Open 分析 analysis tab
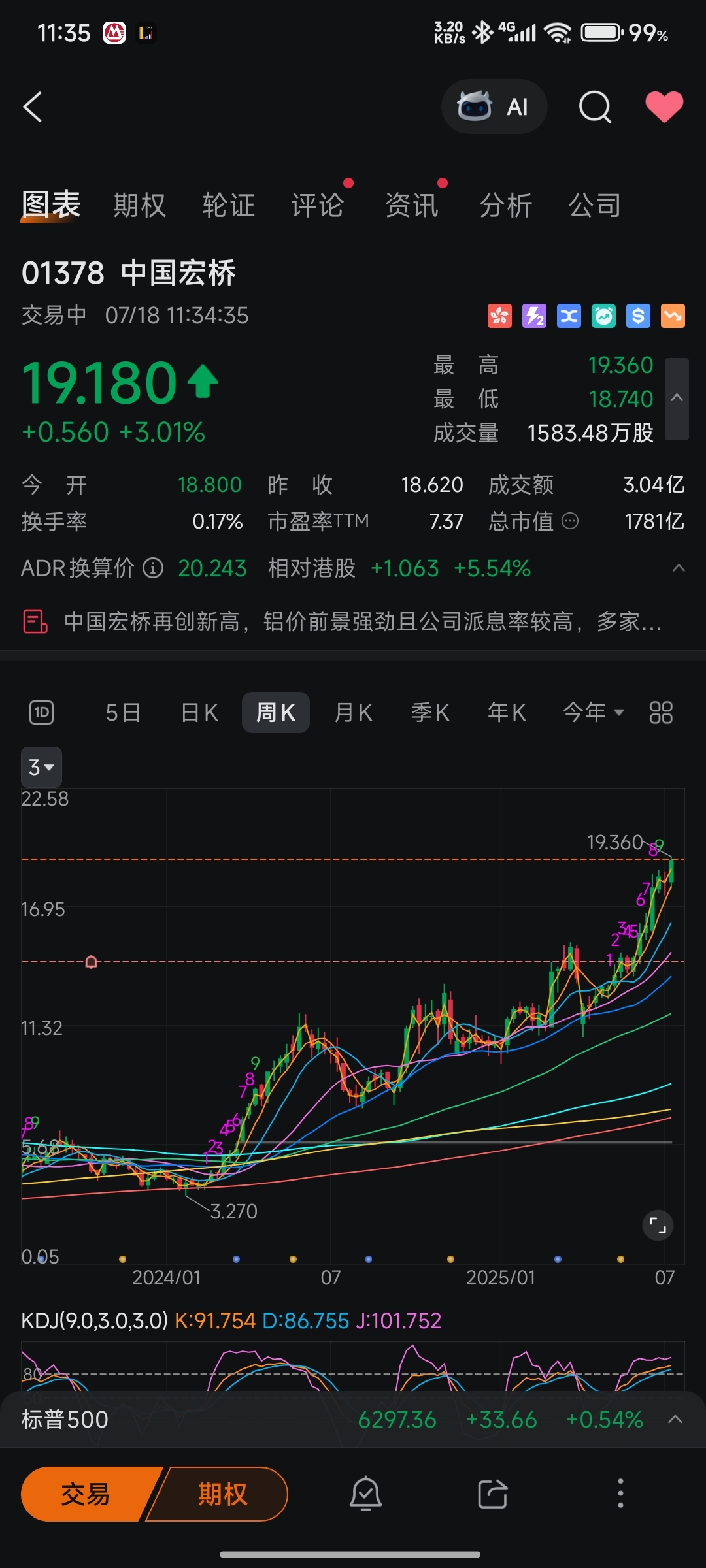 pyautogui.click(x=506, y=205)
